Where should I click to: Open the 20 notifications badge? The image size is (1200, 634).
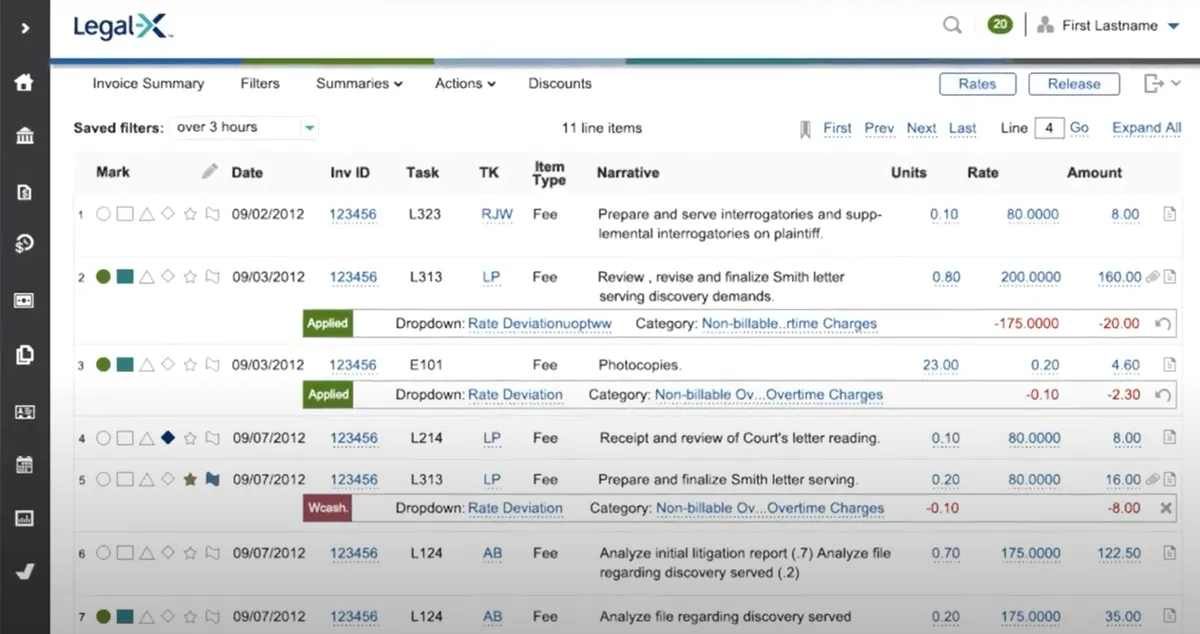click(999, 25)
